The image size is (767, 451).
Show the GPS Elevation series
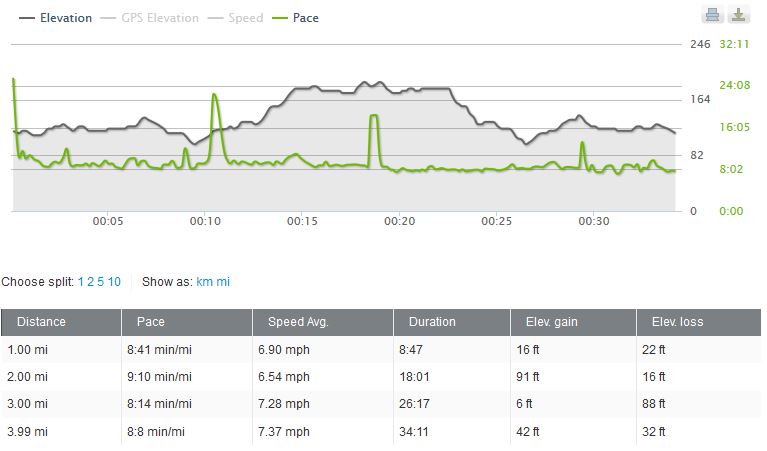coord(159,18)
